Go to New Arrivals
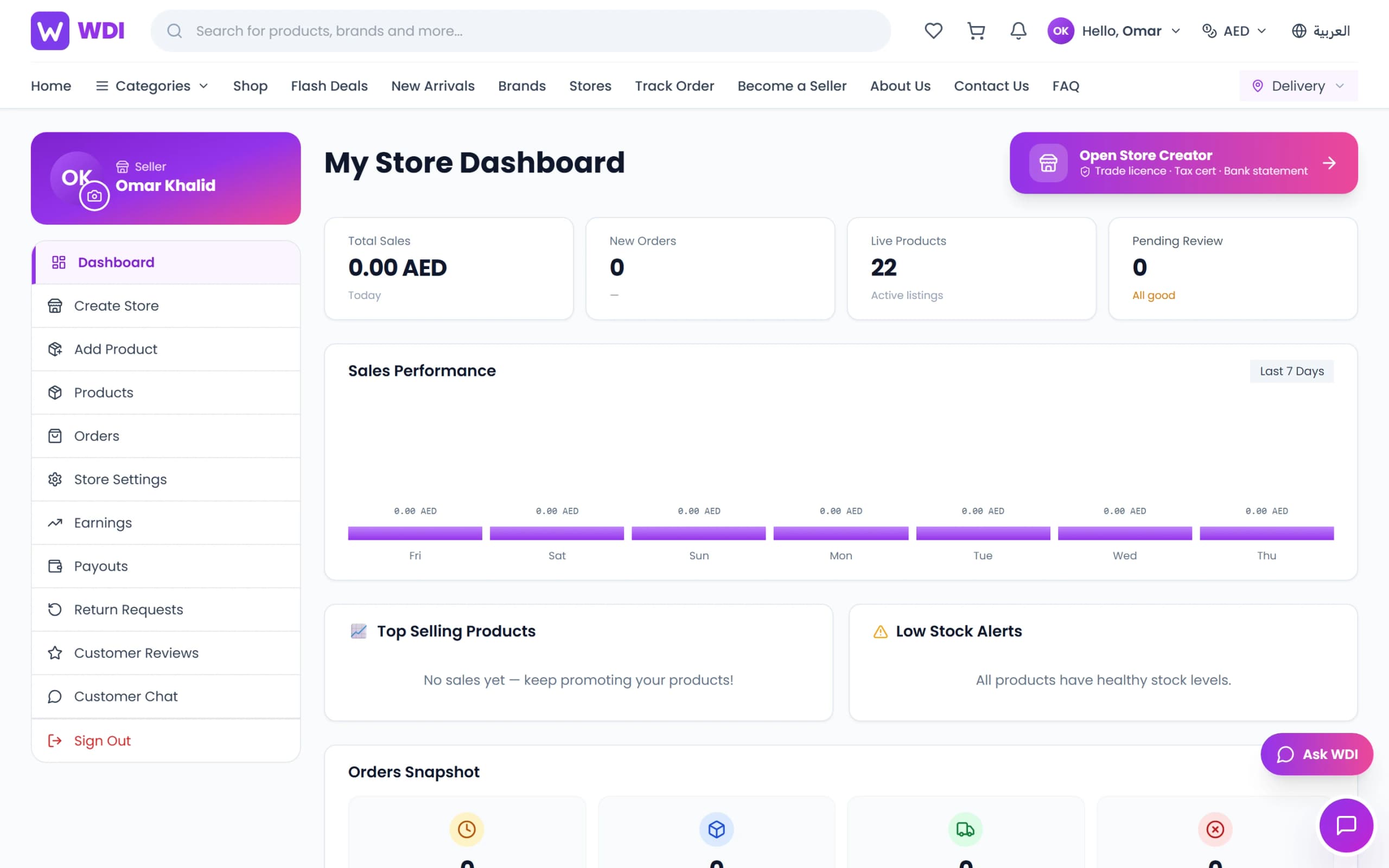The width and height of the screenshot is (1389, 868). pos(433,86)
